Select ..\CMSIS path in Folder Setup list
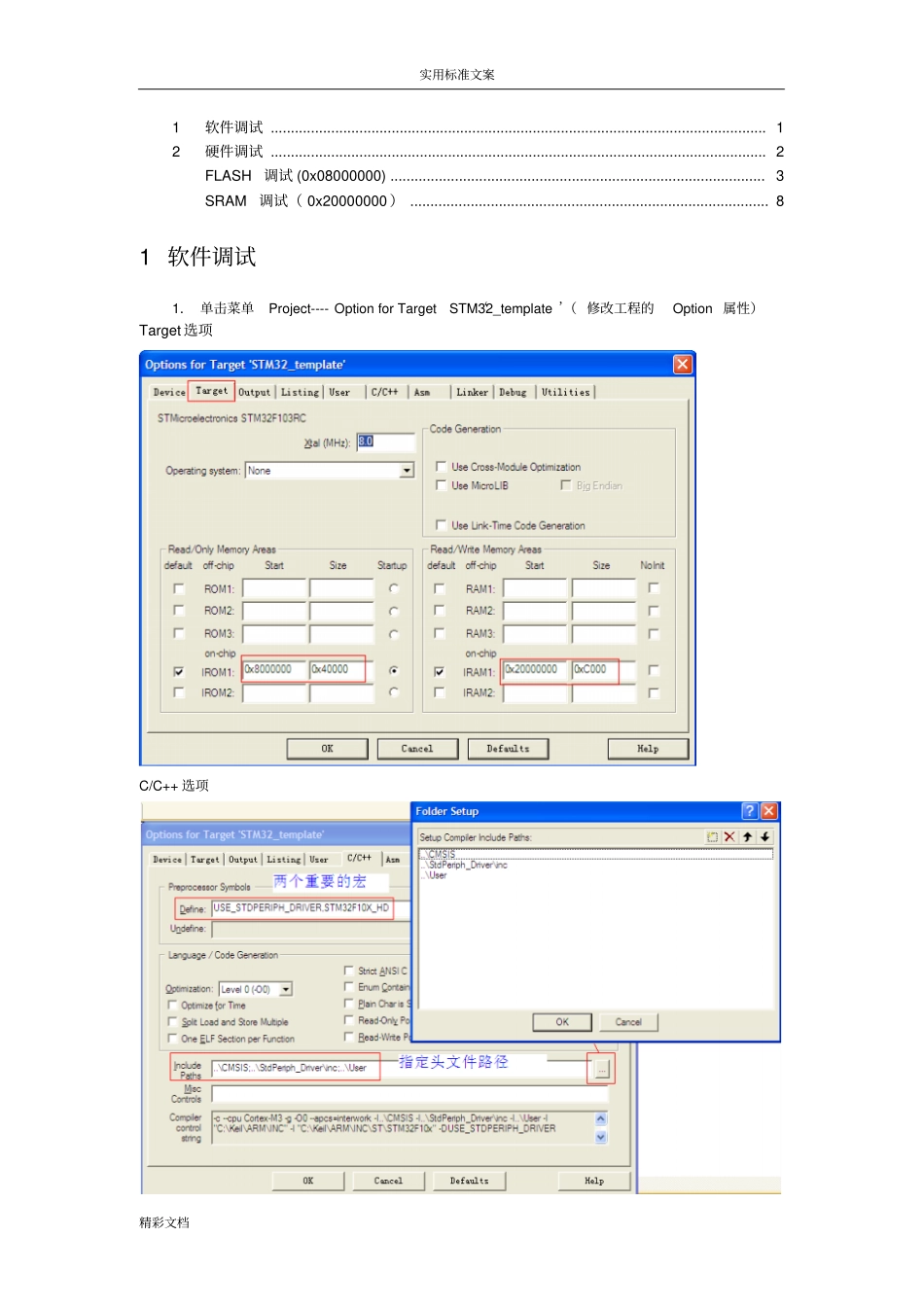 click(596, 855)
